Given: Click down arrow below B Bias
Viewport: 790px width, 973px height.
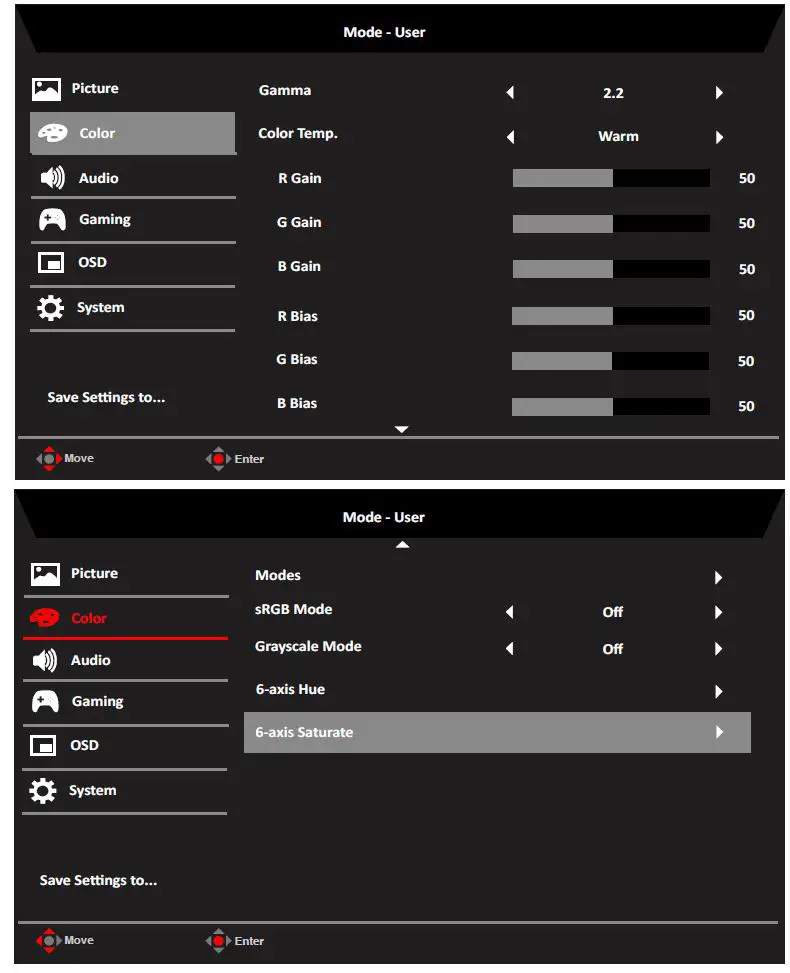Looking at the screenshot, I should click(402, 429).
